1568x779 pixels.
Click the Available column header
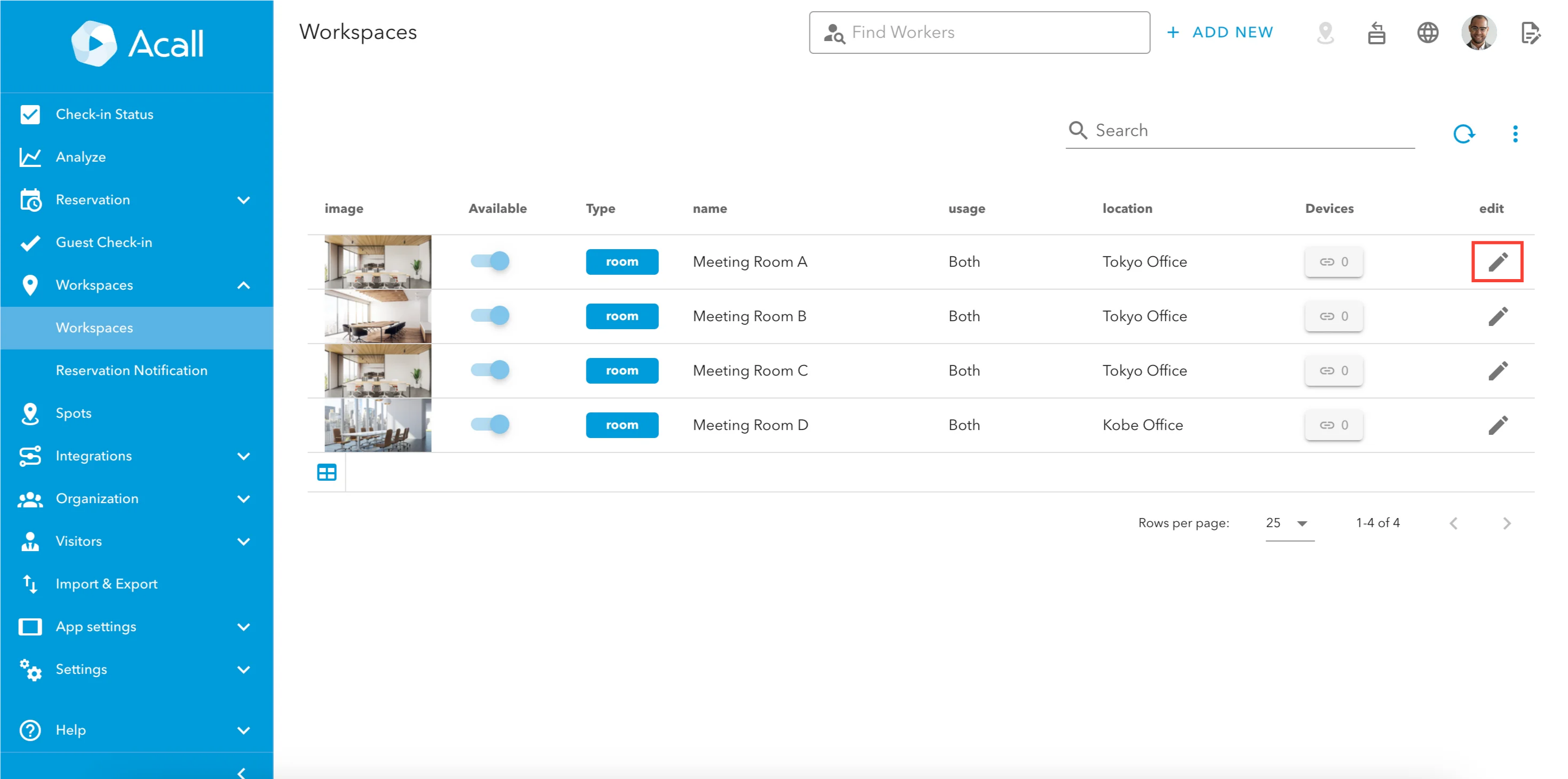tap(497, 209)
